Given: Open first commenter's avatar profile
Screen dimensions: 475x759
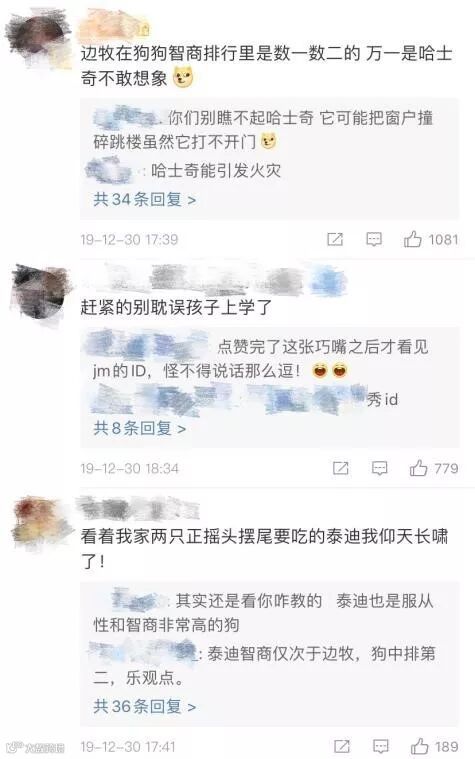Looking at the screenshot, I should tap(39, 38).
